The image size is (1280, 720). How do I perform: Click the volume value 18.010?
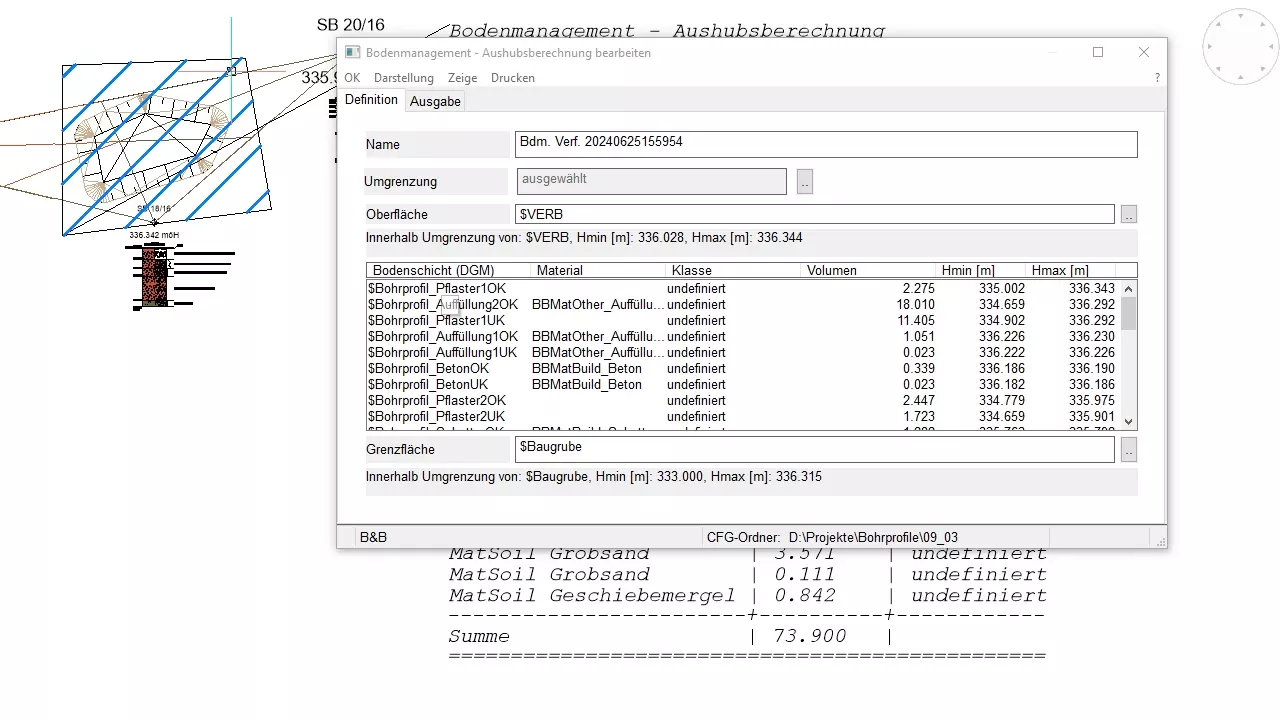tap(915, 304)
